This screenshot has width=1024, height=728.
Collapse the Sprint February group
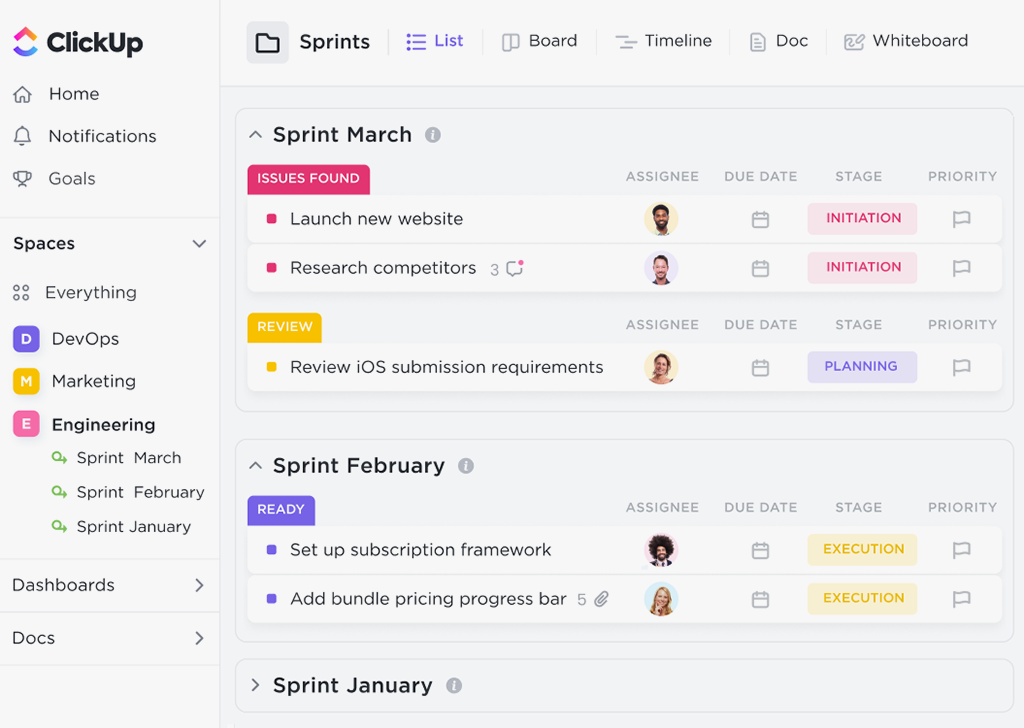tap(255, 466)
